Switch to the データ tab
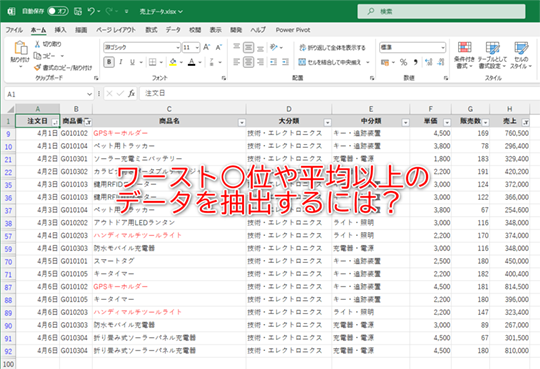This screenshot has width=540, height=369. (173, 30)
